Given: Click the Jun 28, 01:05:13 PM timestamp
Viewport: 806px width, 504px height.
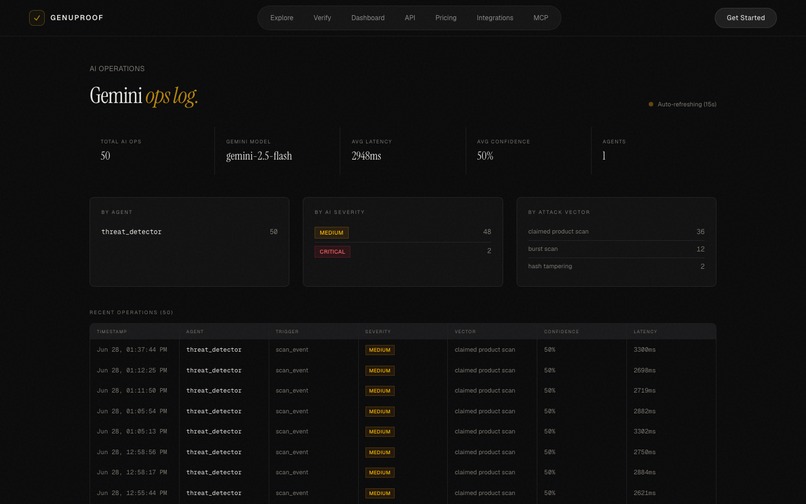Looking at the screenshot, I should pos(132,431).
